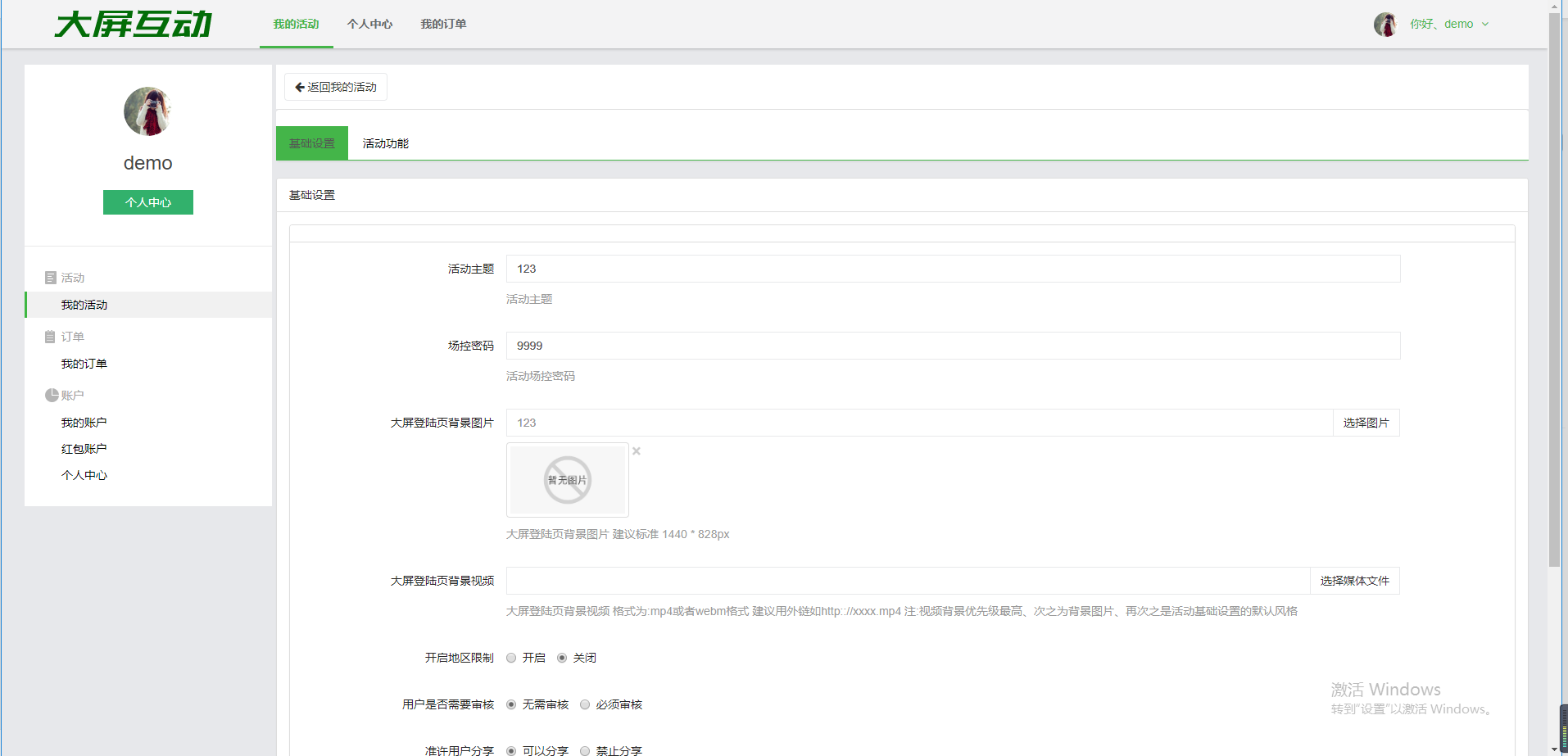Click the 账户 pie chart icon in sidebar

52,396
